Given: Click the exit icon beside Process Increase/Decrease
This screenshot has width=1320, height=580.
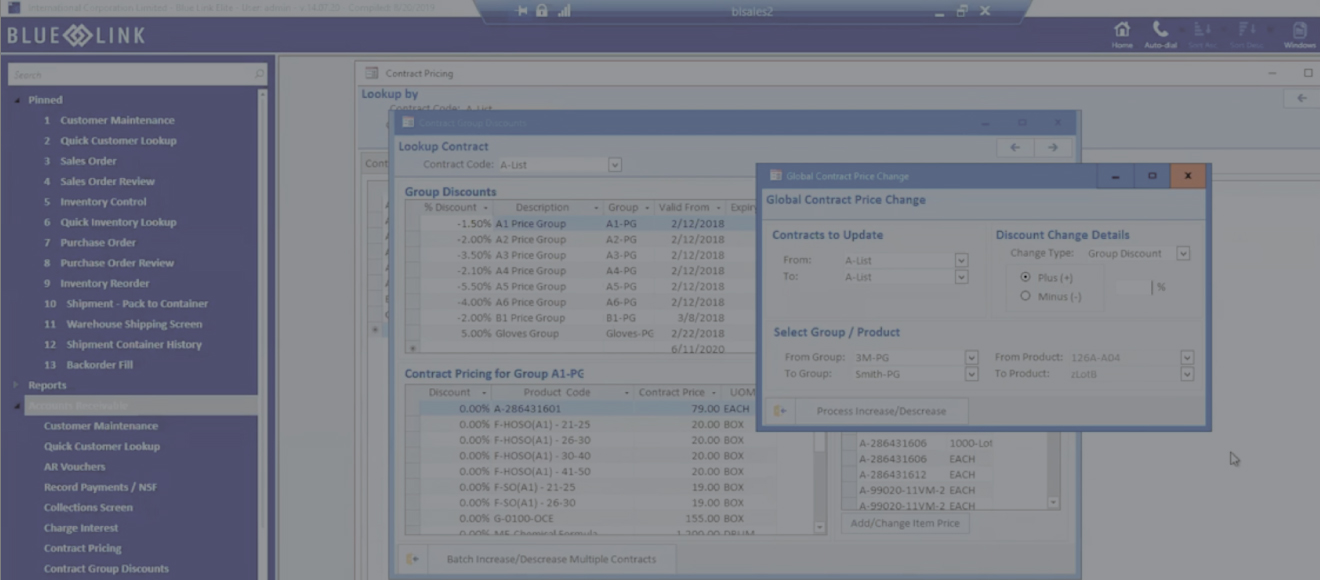Looking at the screenshot, I should coord(780,411).
